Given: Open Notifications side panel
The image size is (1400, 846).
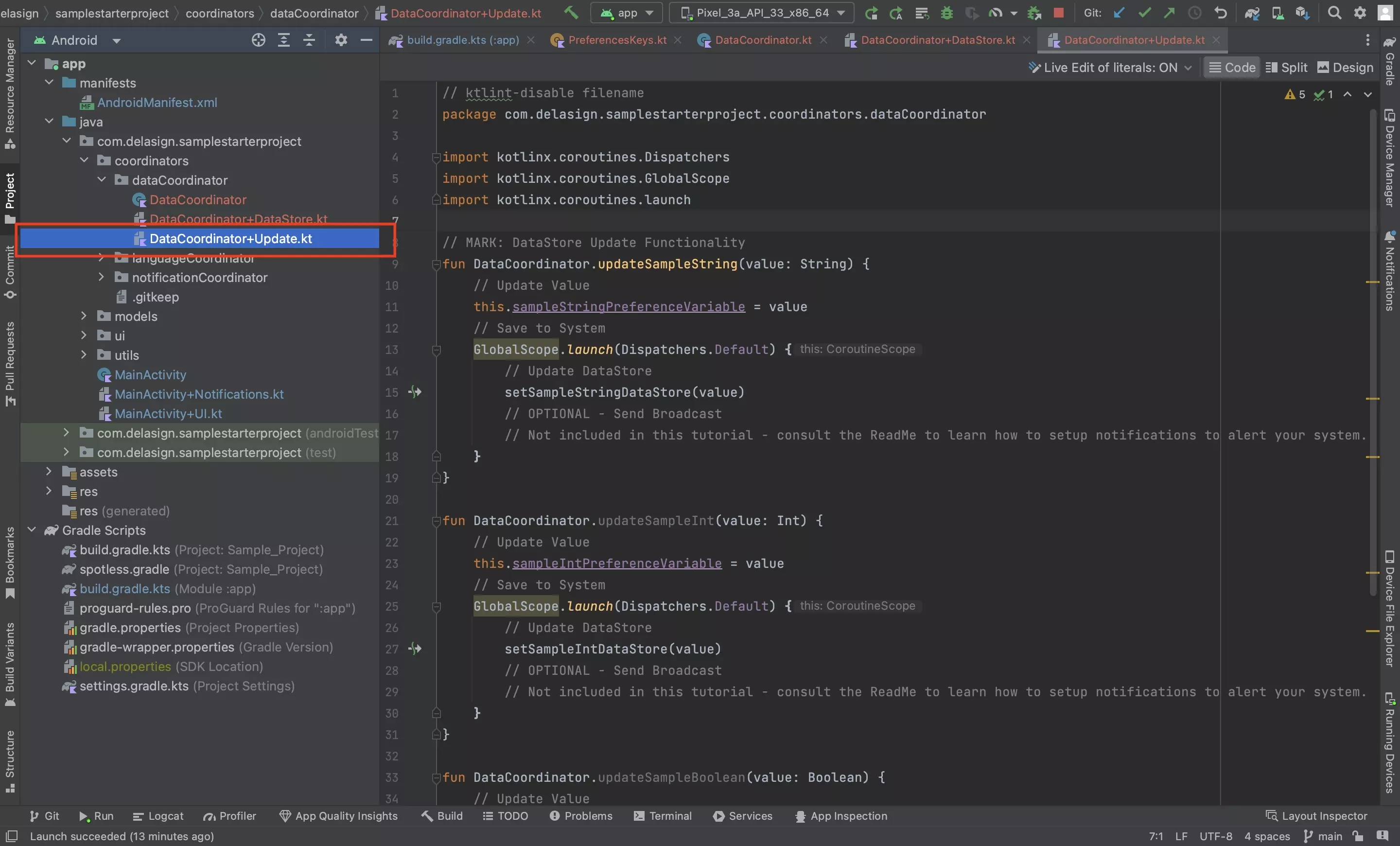Looking at the screenshot, I should [1389, 271].
